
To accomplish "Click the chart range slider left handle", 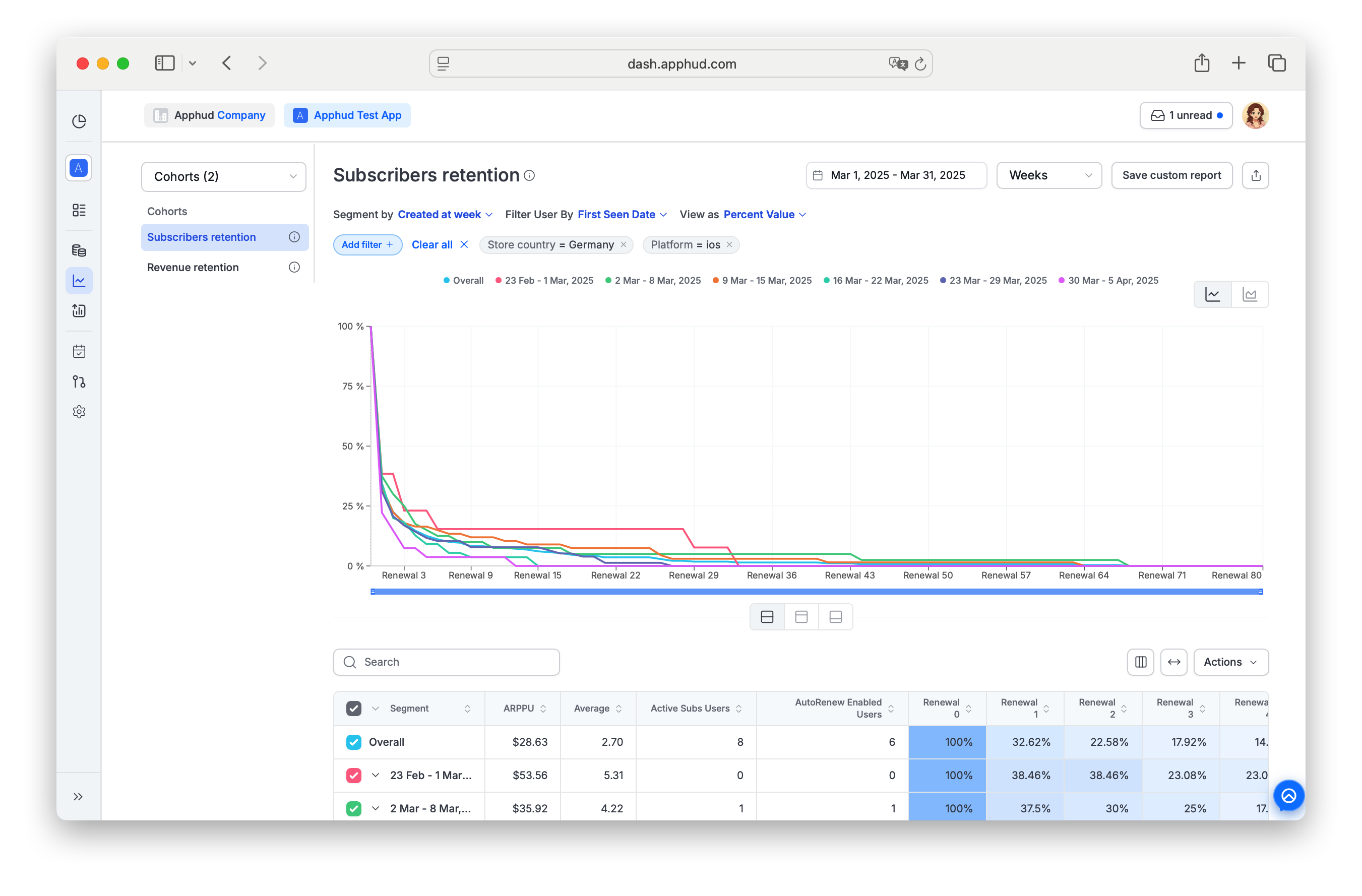I will [x=373, y=592].
